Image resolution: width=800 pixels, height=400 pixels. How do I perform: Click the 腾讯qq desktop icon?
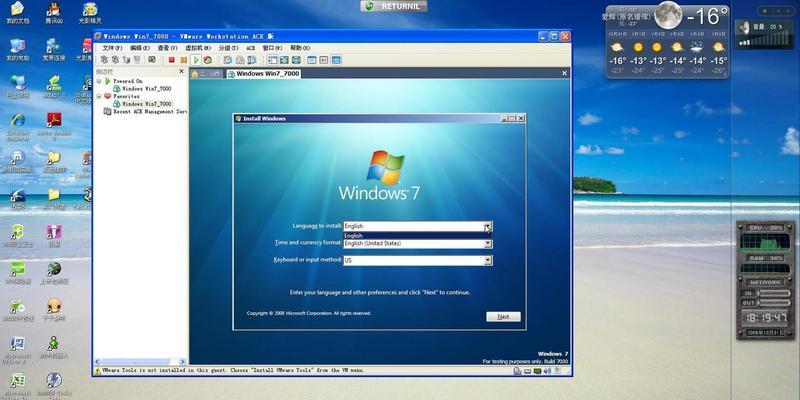[54, 9]
